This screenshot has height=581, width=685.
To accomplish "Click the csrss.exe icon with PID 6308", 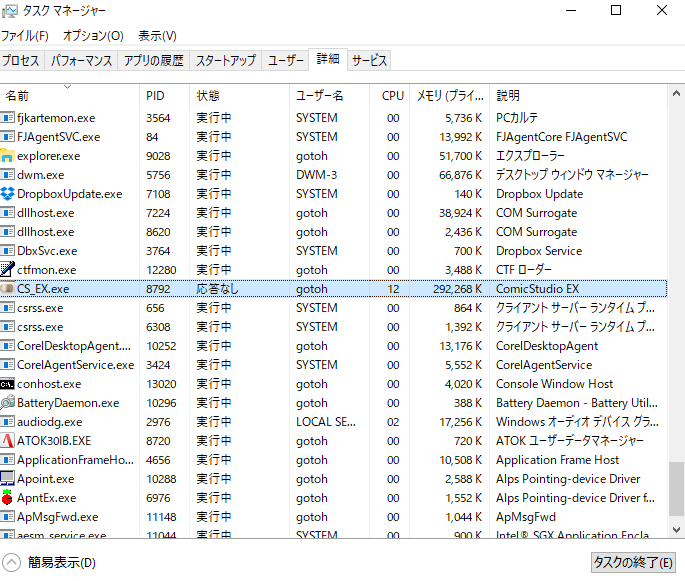I will click(7, 327).
